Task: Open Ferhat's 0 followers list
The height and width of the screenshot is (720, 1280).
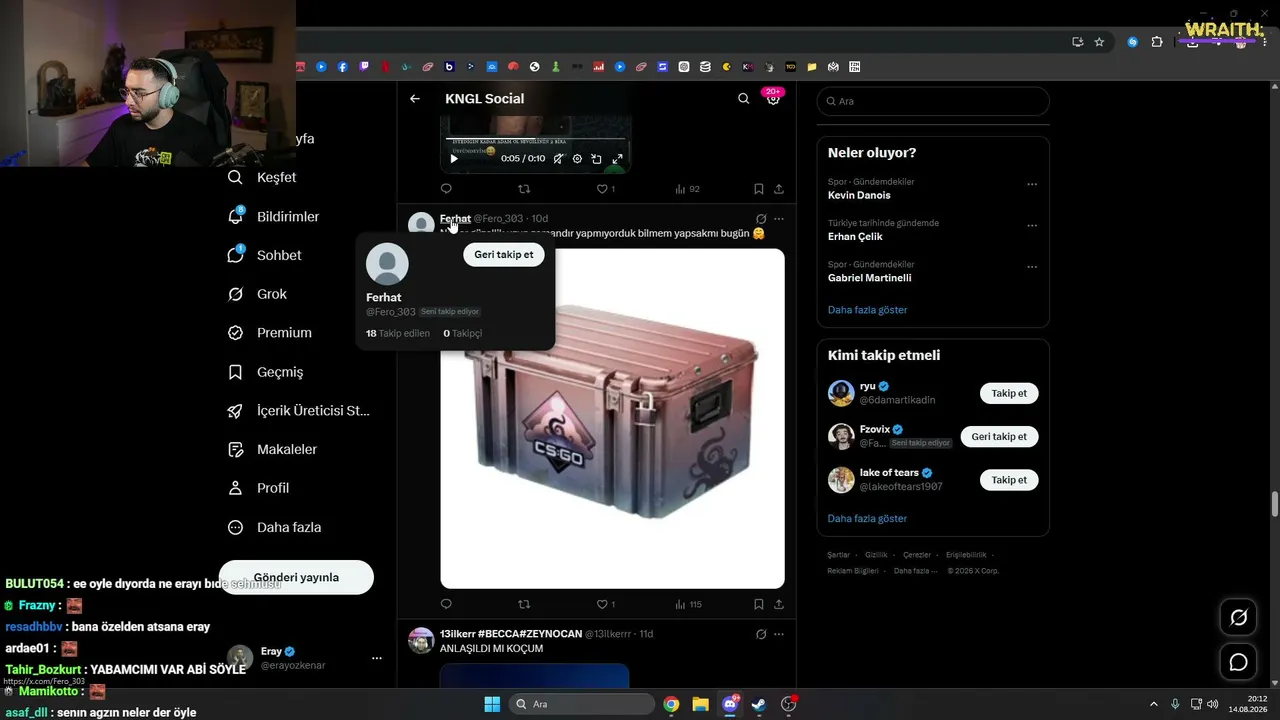Action: pos(463,333)
